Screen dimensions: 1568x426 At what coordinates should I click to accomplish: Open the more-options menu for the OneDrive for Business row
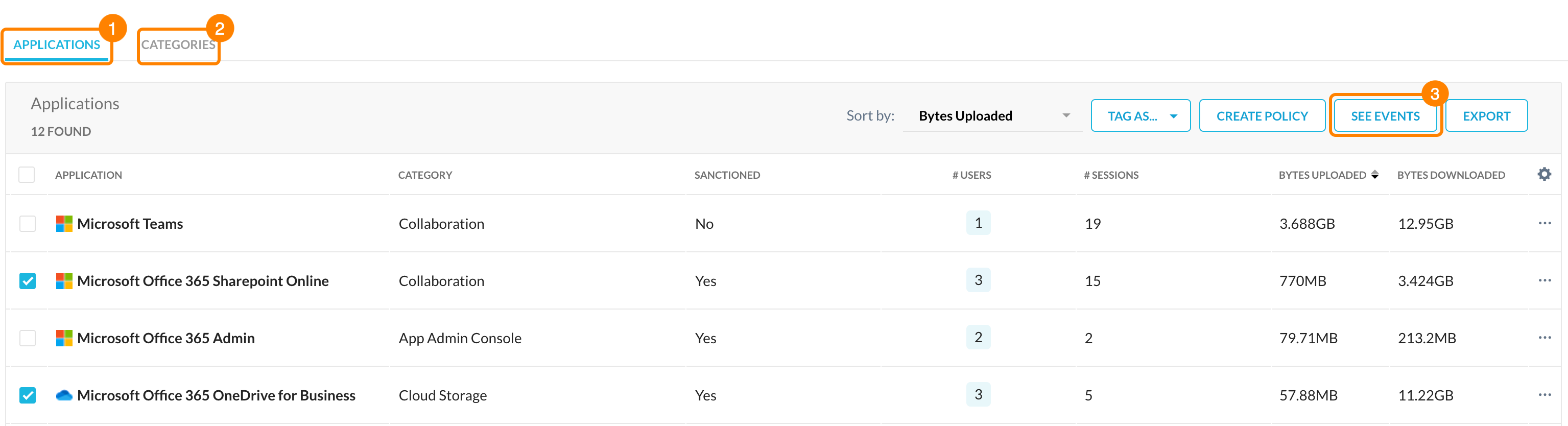(1545, 395)
